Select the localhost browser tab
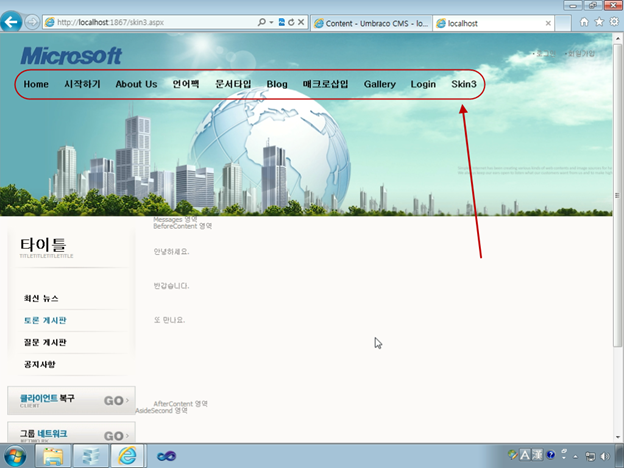This screenshot has width=624, height=468. [494, 23]
